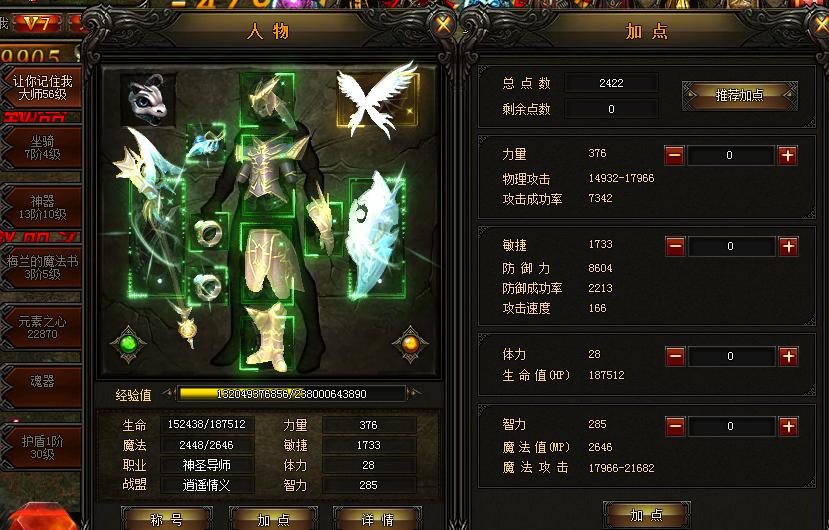This screenshot has height=530, width=829.
Task: Select the large shield equipment slot
Action: (377, 238)
